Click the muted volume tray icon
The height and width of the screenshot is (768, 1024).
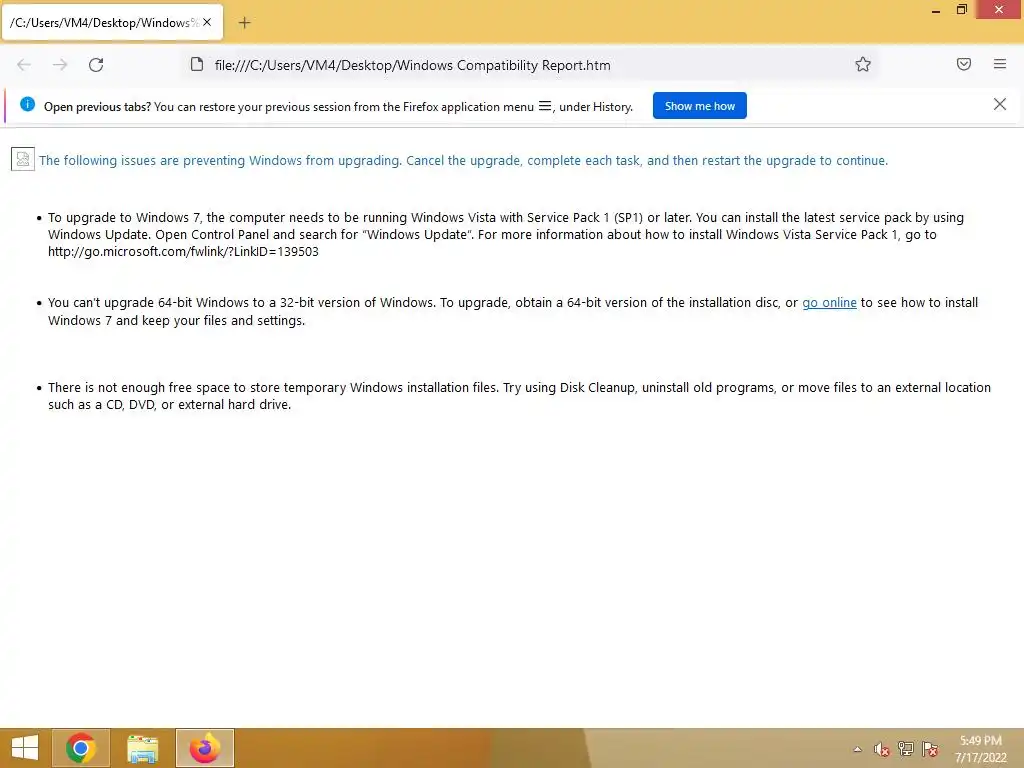tap(882, 750)
